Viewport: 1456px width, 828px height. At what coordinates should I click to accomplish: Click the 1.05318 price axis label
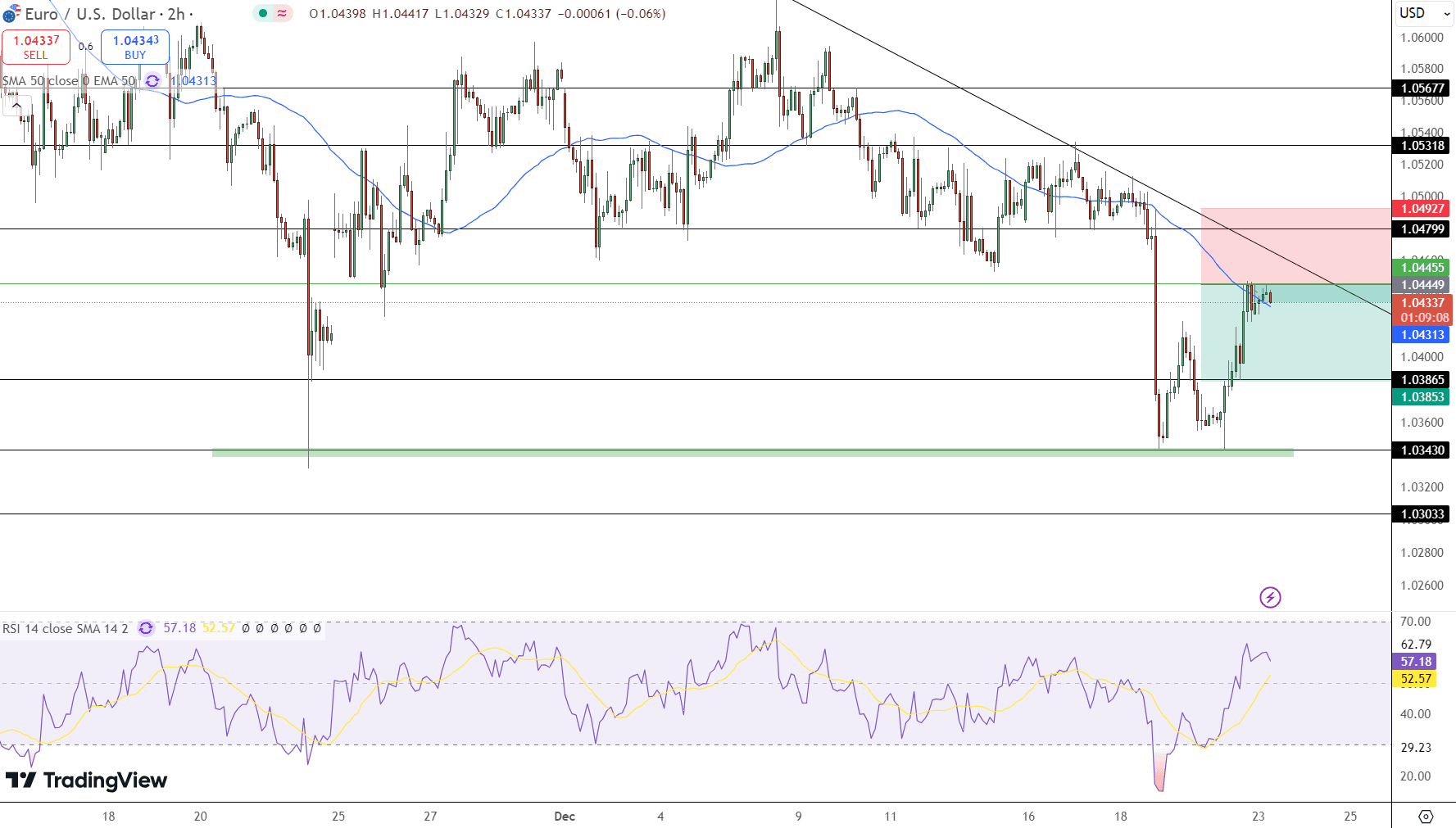[1422, 146]
